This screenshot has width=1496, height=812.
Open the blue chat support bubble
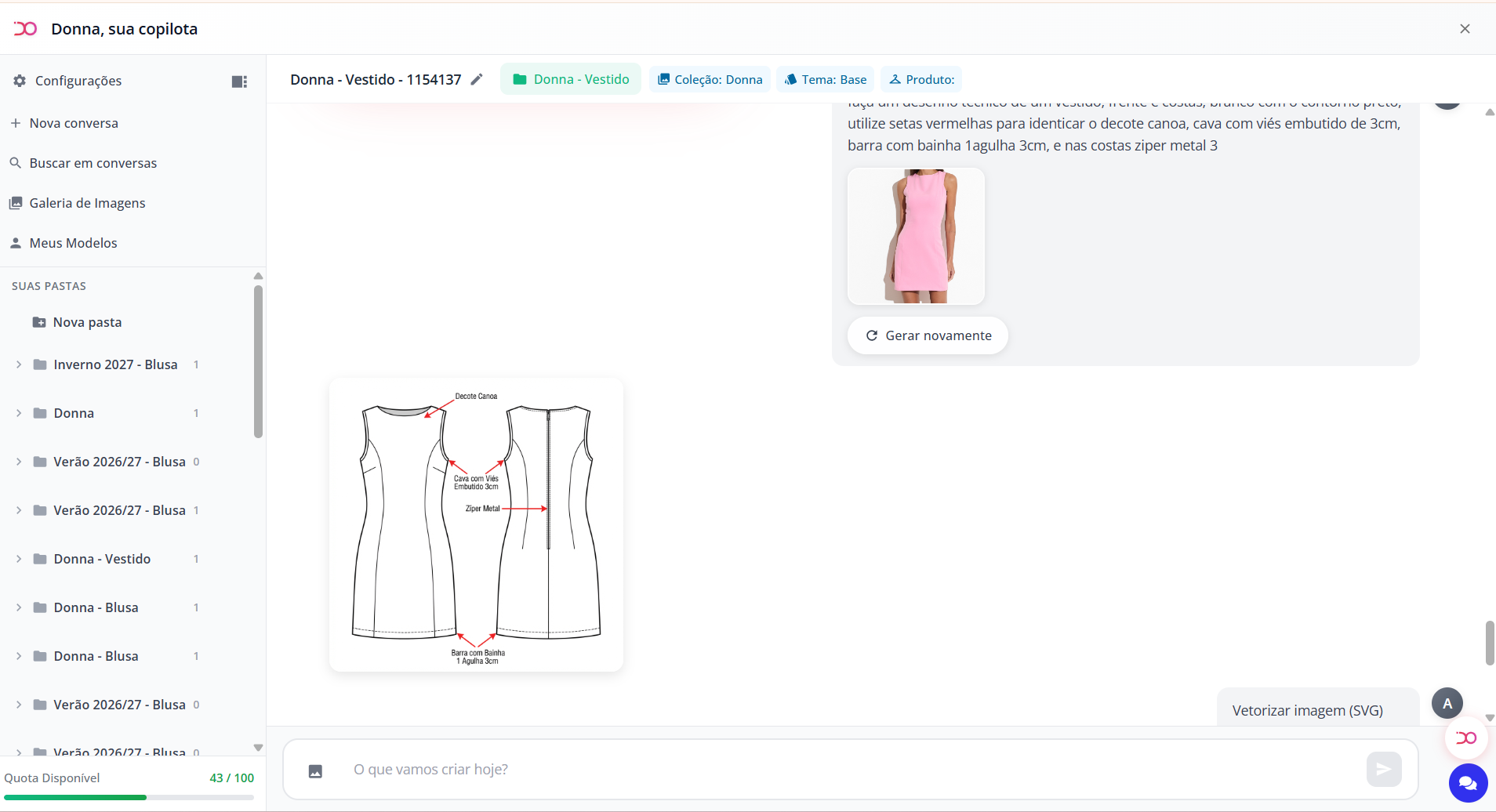tap(1468, 783)
